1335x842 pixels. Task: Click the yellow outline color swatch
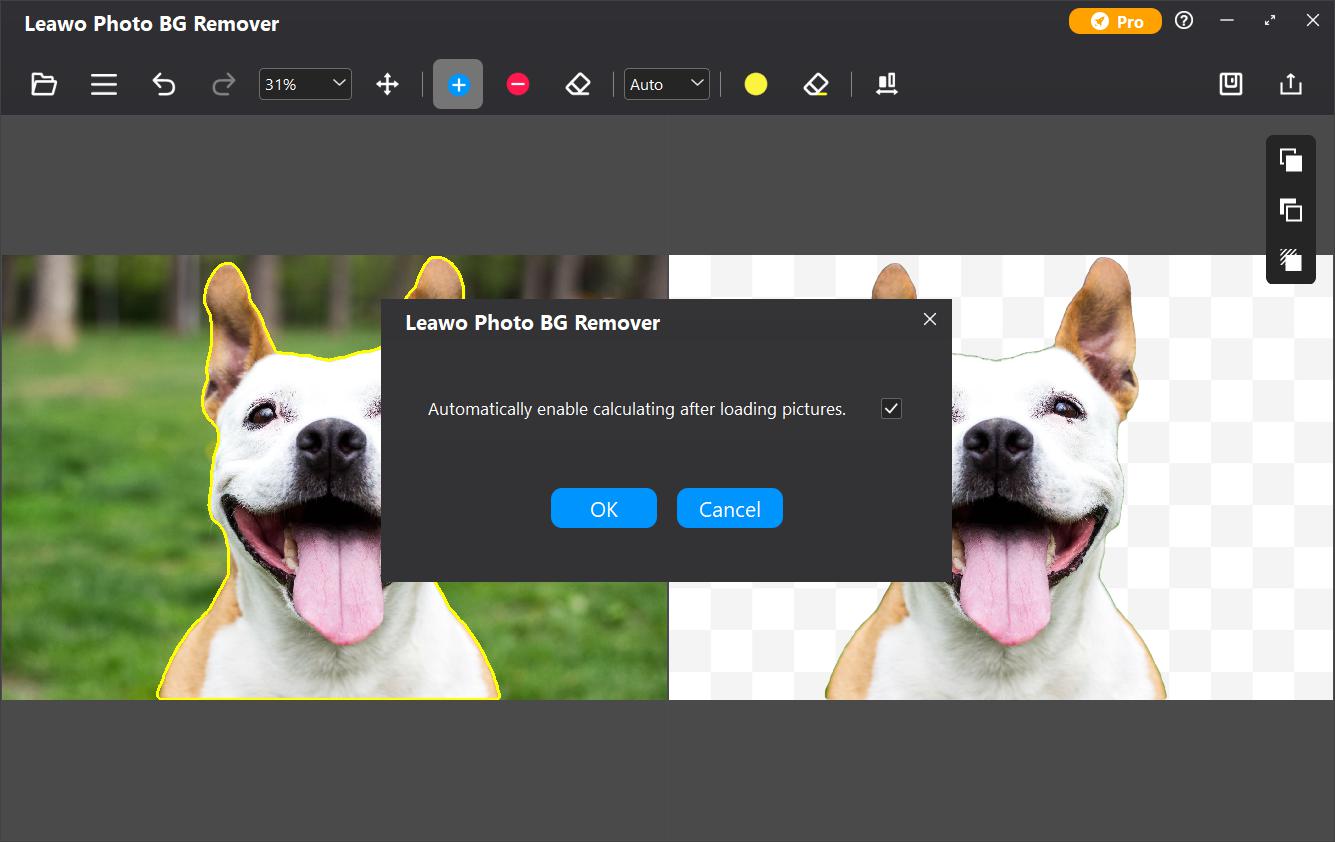pos(756,85)
